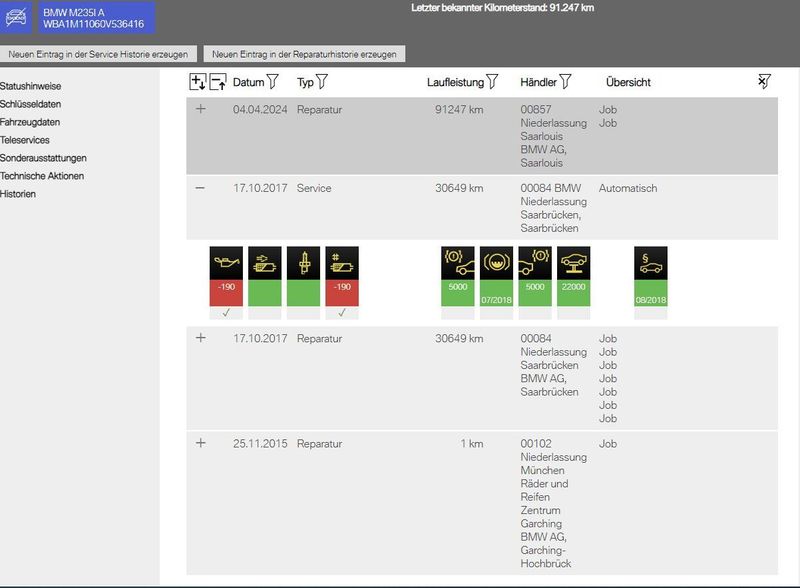Filter by Laufleistung column
Image resolution: width=800 pixels, height=588 pixels.
pyautogui.click(x=492, y=82)
